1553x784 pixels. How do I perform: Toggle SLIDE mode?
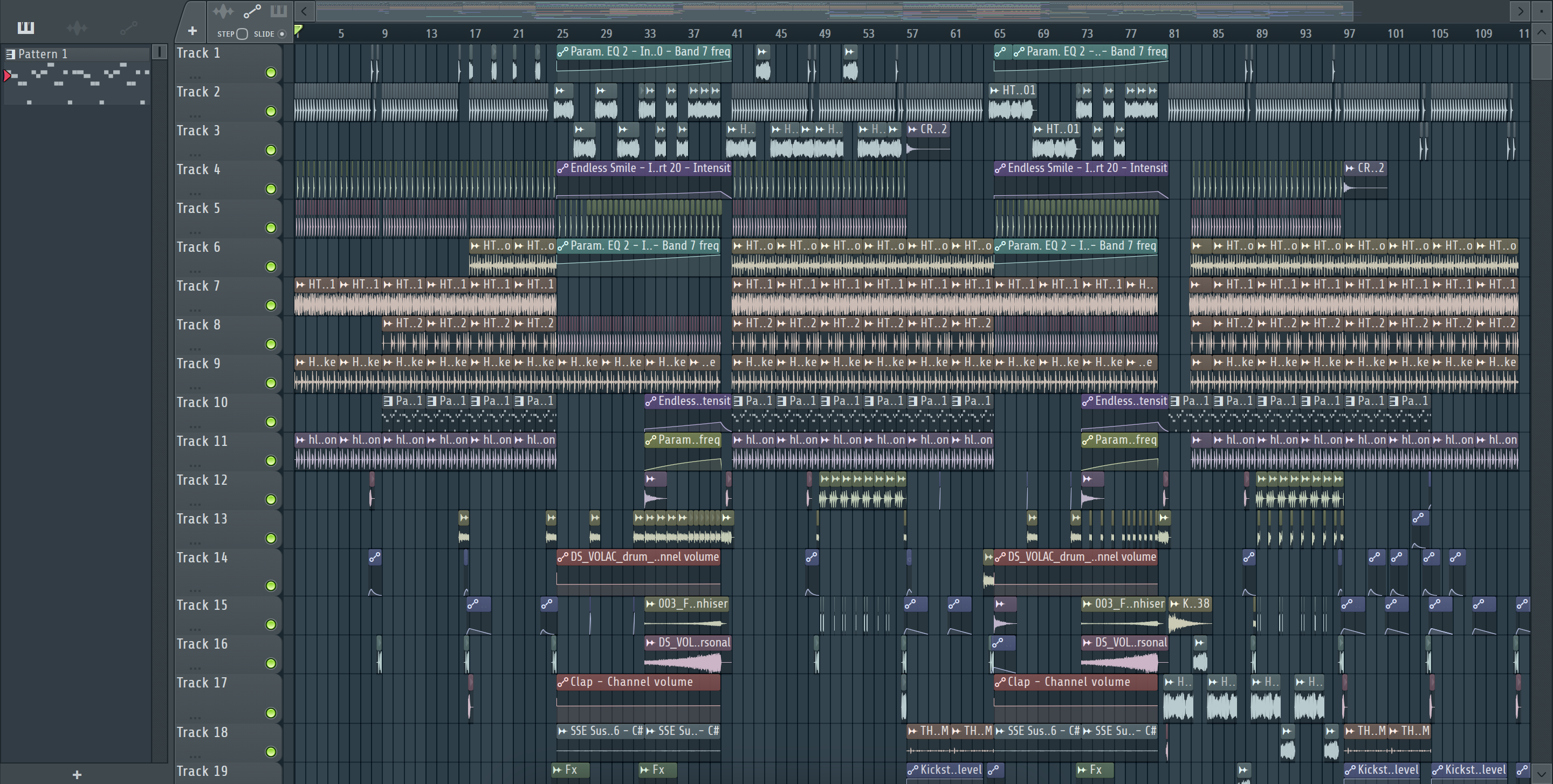tap(281, 34)
